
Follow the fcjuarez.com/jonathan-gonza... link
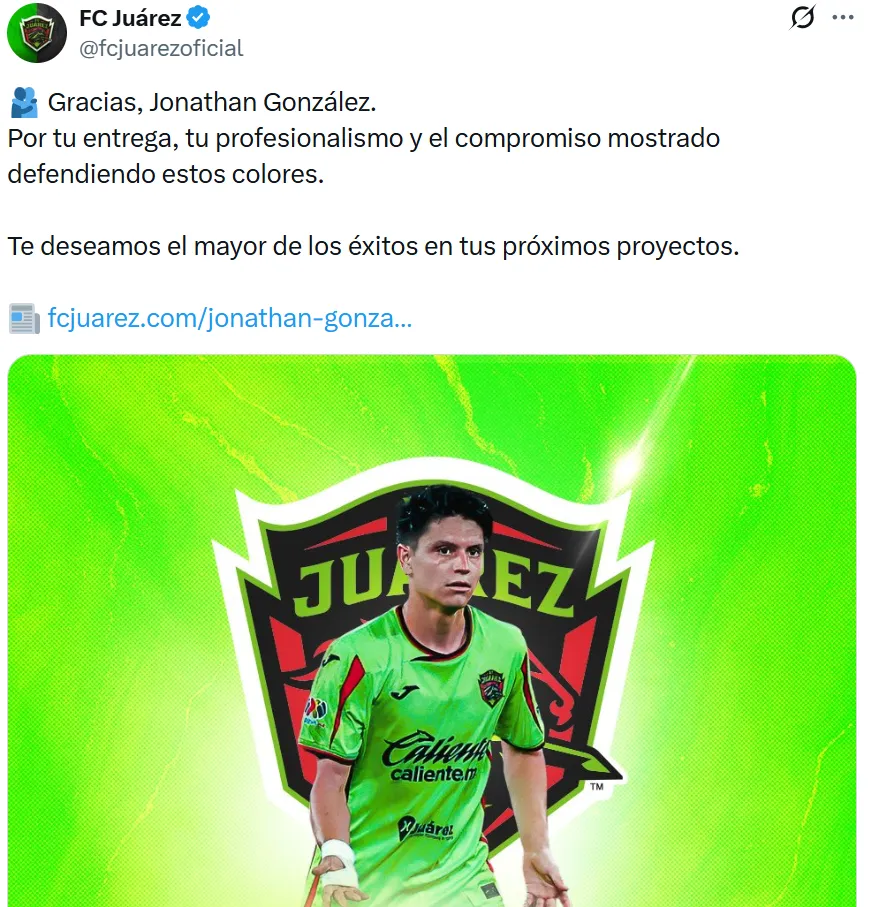(230, 318)
